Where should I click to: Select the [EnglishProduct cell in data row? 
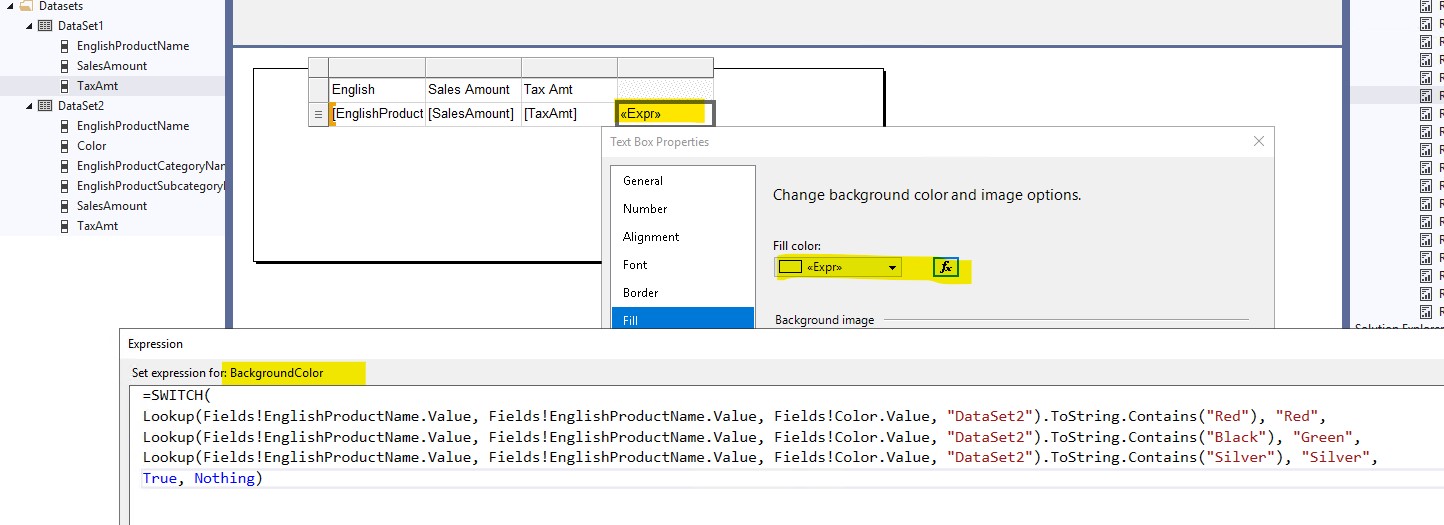tap(377, 114)
